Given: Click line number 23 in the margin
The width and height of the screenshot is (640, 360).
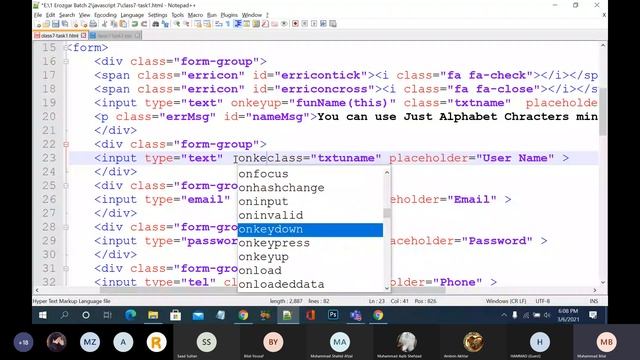Looking at the screenshot, I should 49,158.
